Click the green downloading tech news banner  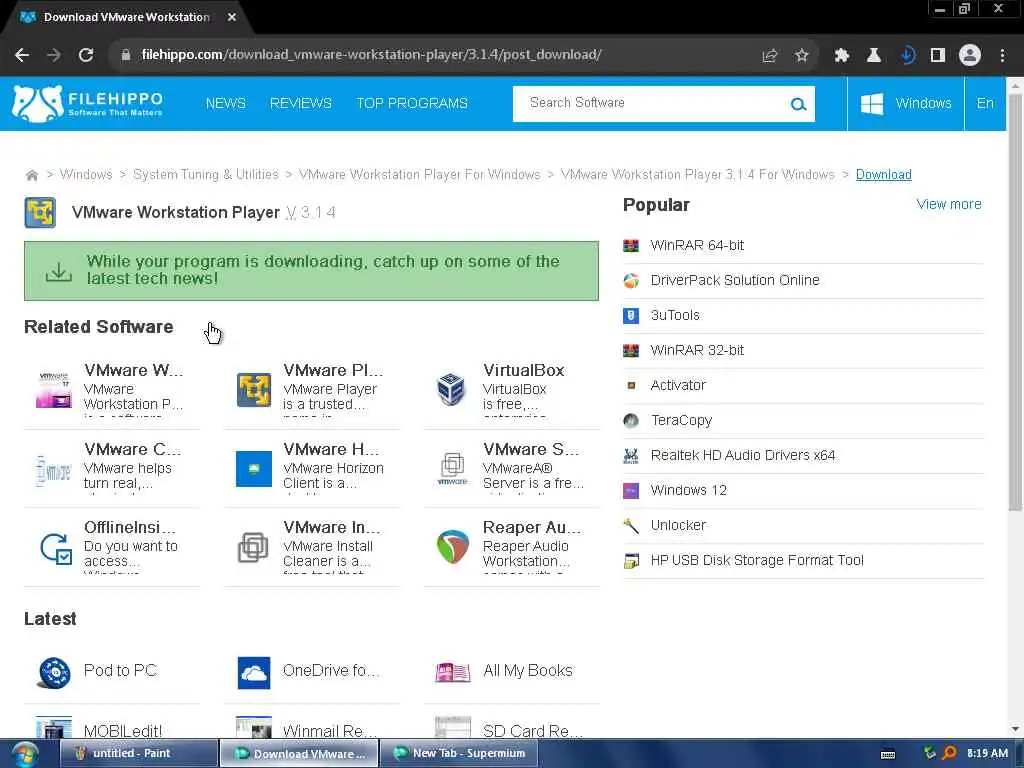pyautogui.click(x=311, y=271)
